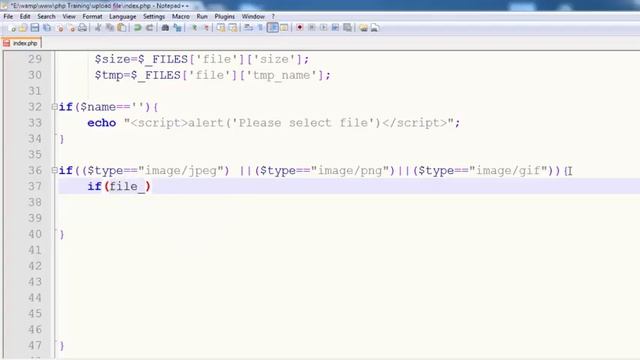Screen dimensions: 640x360
Task: Open the Format menu
Action: tap(92, 16)
